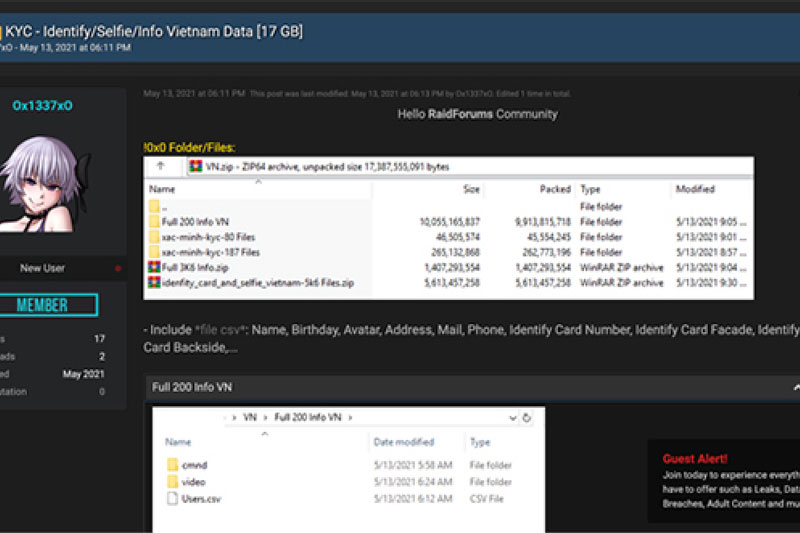
Task: Click the red status dot beside New User
Action: coord(118,268)
